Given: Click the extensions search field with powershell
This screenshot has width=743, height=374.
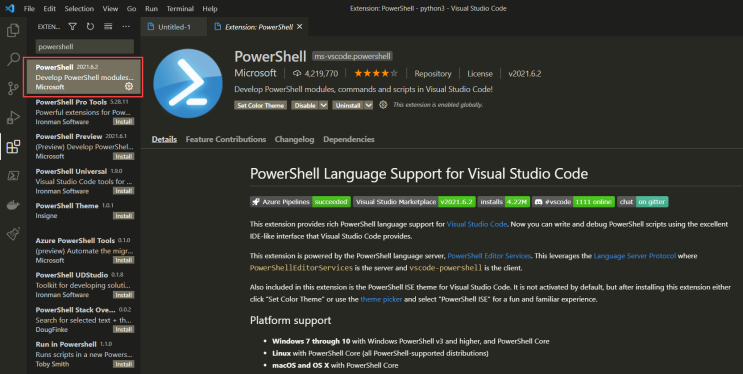Looking at the screenshot, I should click(85, 47).
